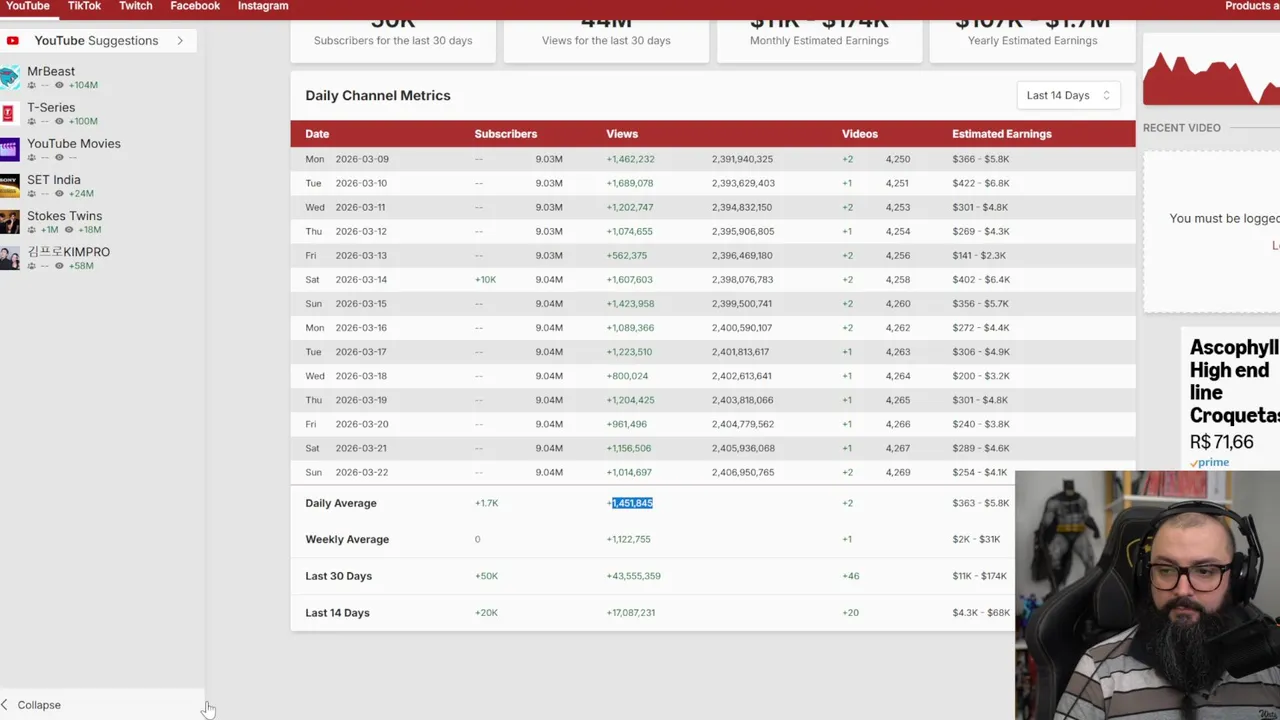Open the Ascophyll High end line advertisement
The width and height of the screenshot is (1280, 720).
click(x=1234, y=381)
